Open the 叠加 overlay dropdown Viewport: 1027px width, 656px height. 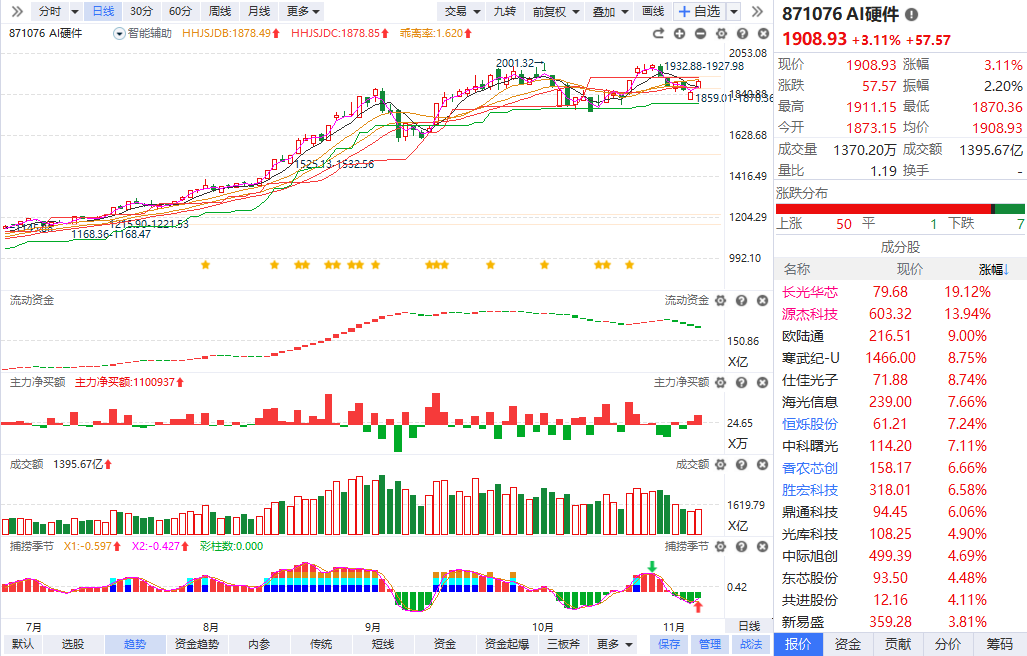pos(609,11)
